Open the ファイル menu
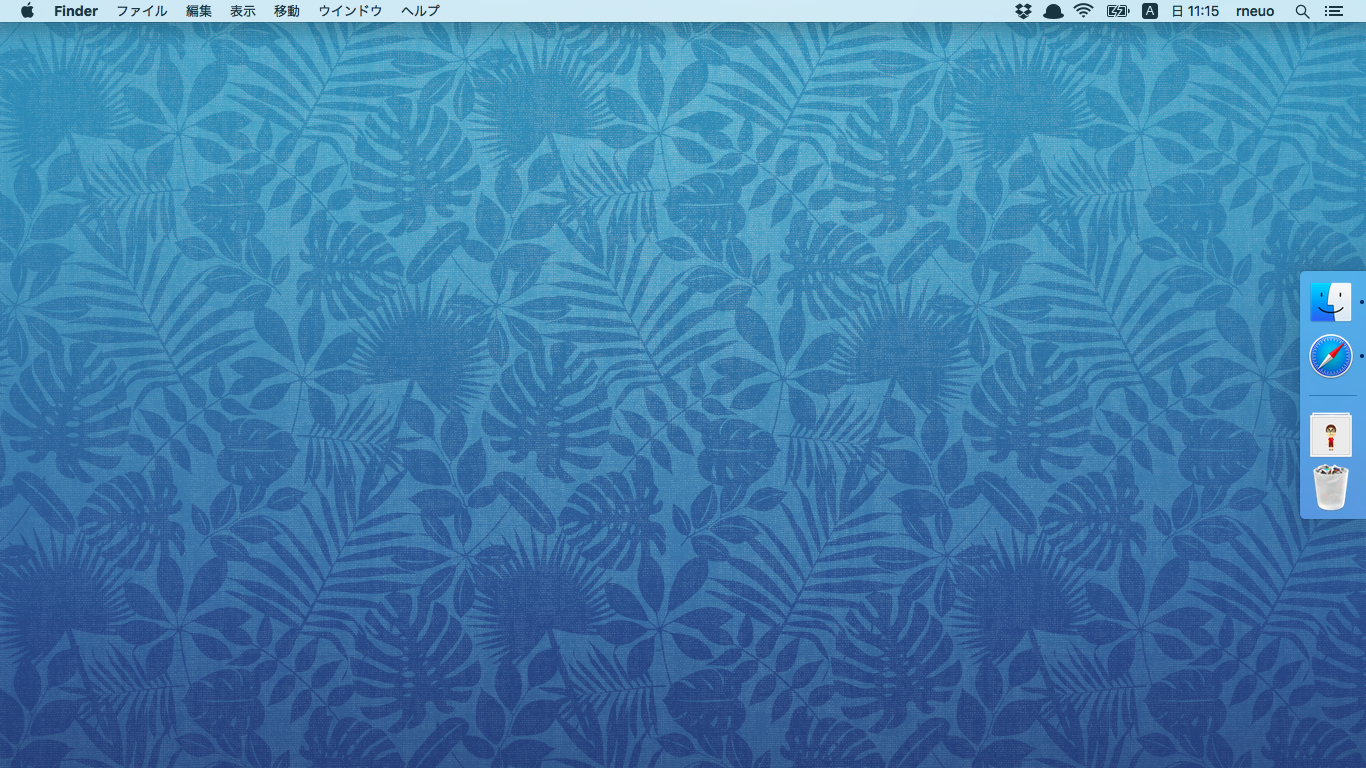Viewport: 1366px width, 768px height. tap(142, 11)
